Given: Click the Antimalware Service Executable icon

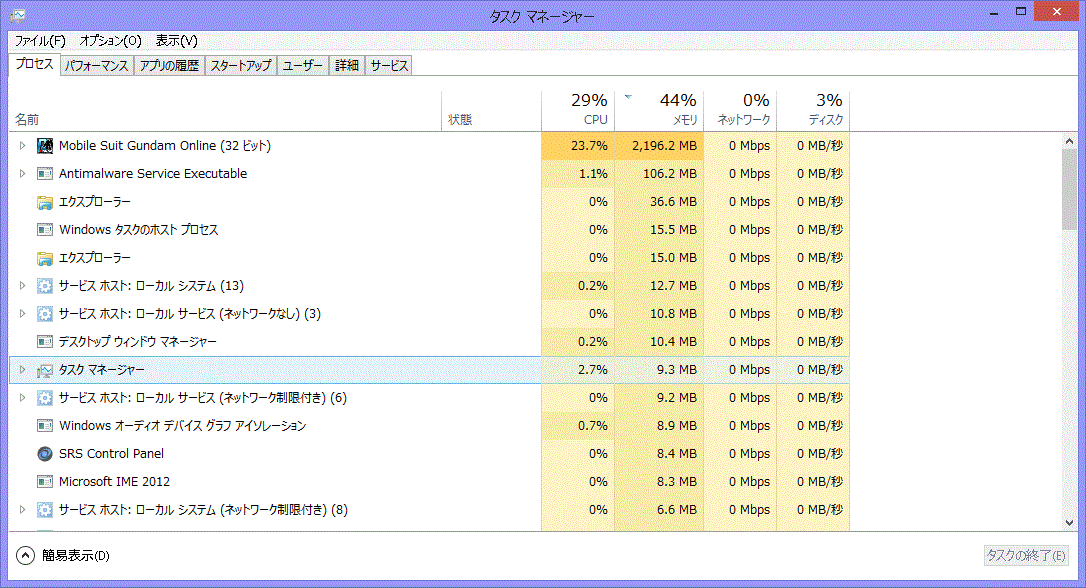Looking at the screenshot, I should pos(44,174).
